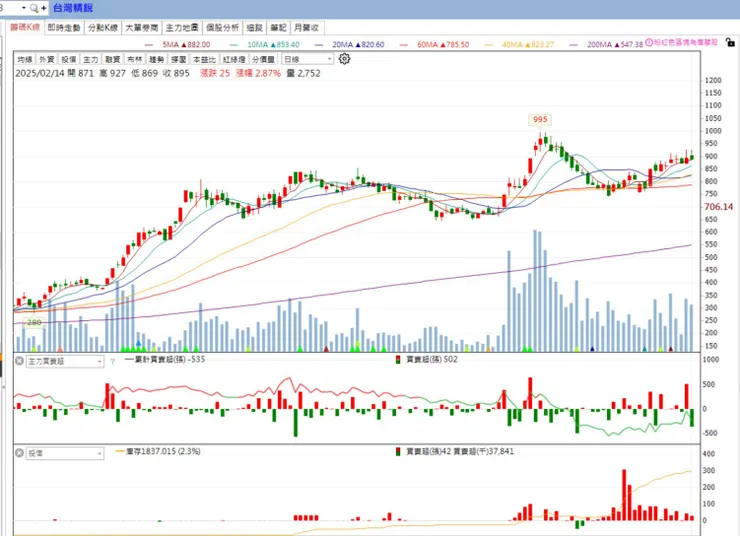The height and width of the screenshot is (536, 740).
Task: Open the 組股 tab next to 個股分析
Action: coord(255,28)
